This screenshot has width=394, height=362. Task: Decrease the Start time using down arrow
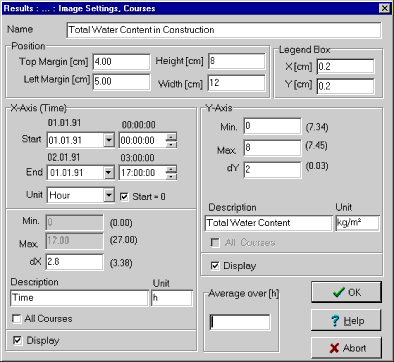[171, 144]
